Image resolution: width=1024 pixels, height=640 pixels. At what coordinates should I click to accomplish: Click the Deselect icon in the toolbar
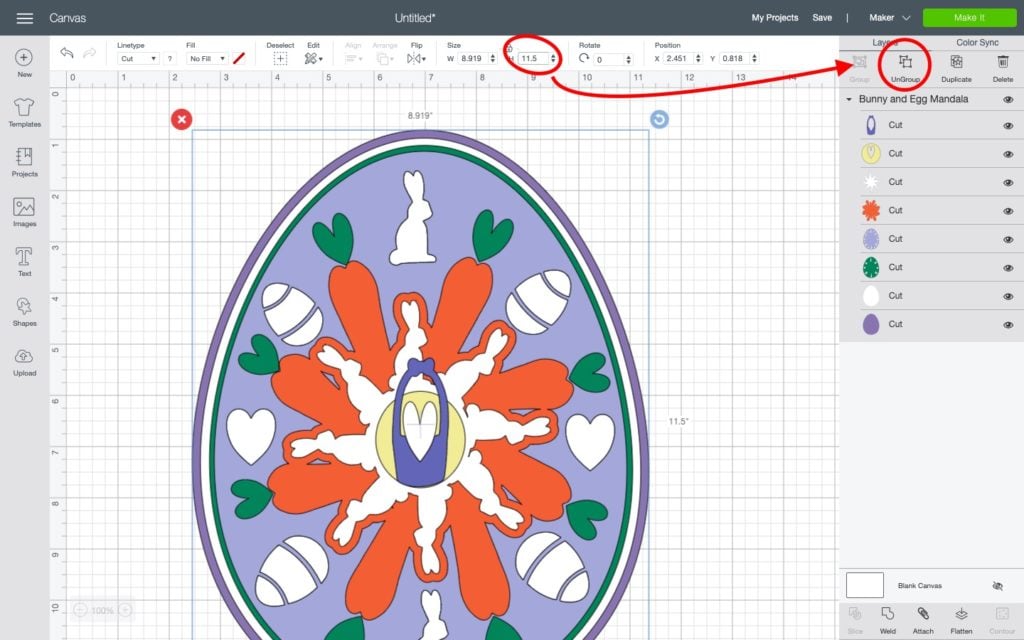(280, 59)
